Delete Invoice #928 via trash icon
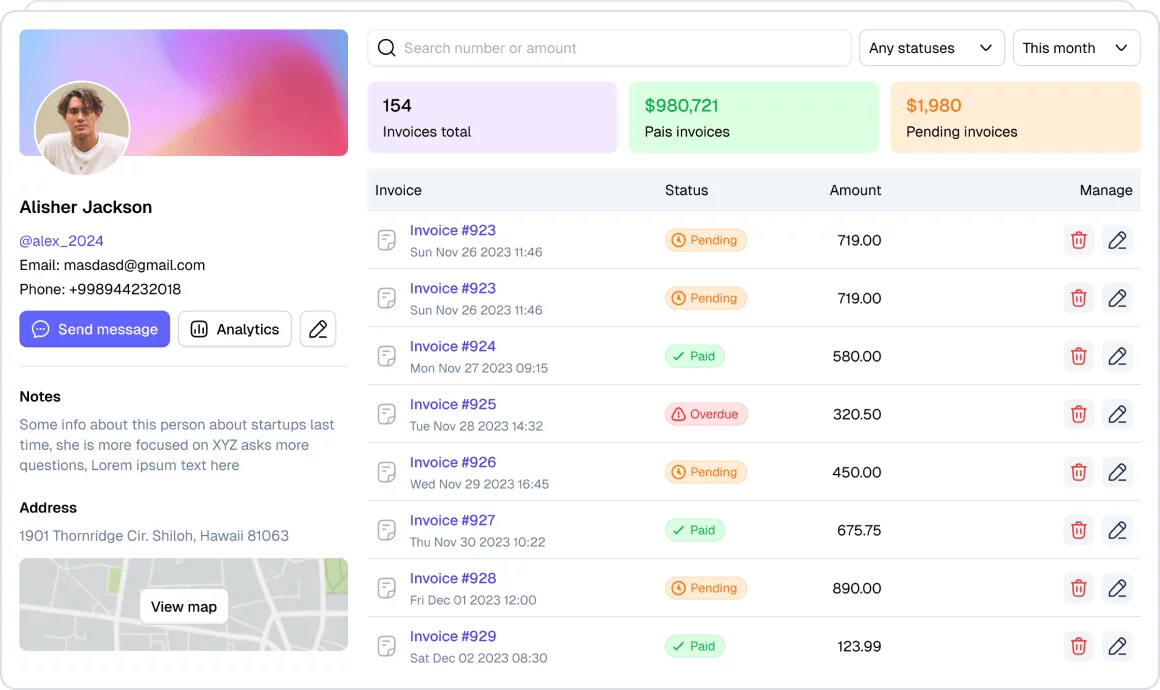1160x690 pixels. tap(1078, 588)
